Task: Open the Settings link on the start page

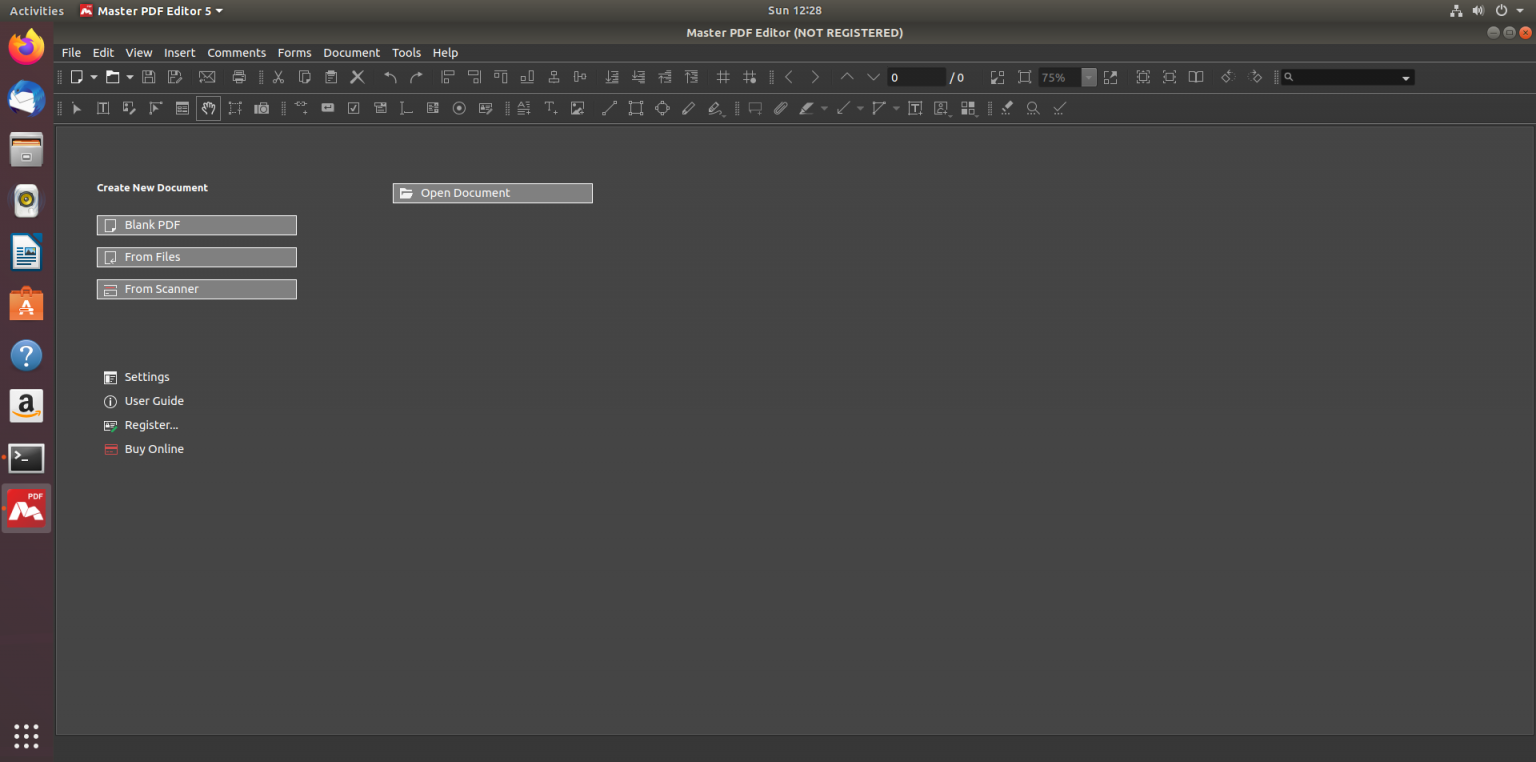Action: (x=146, y=377)
